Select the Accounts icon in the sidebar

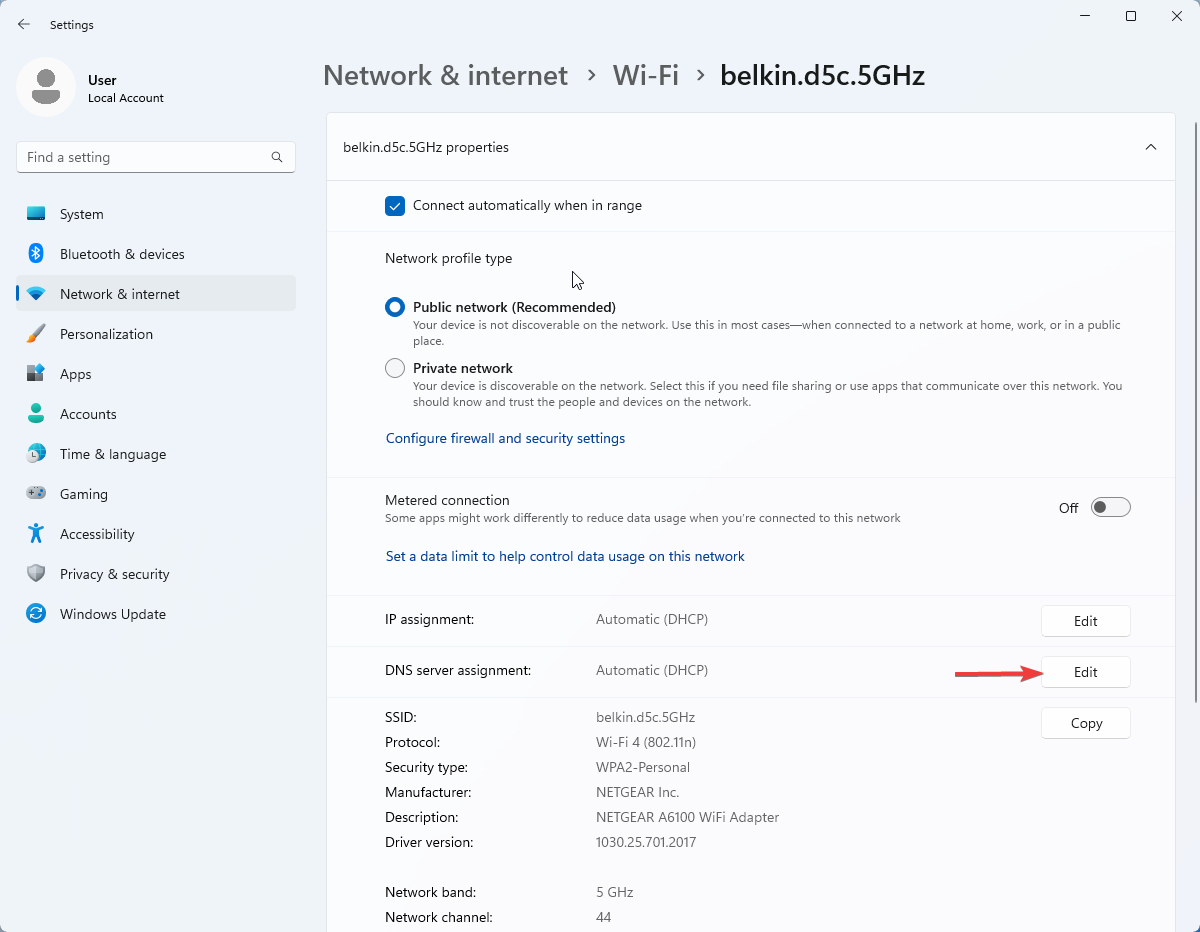click(x=36, y=413)
